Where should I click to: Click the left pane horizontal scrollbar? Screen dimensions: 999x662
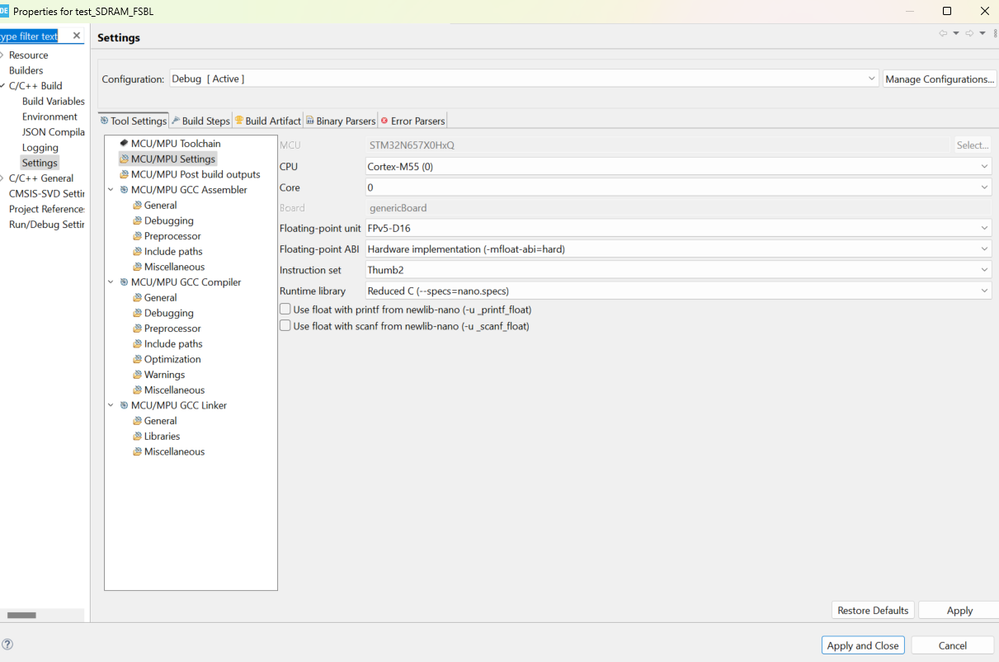tap(22, 615)
